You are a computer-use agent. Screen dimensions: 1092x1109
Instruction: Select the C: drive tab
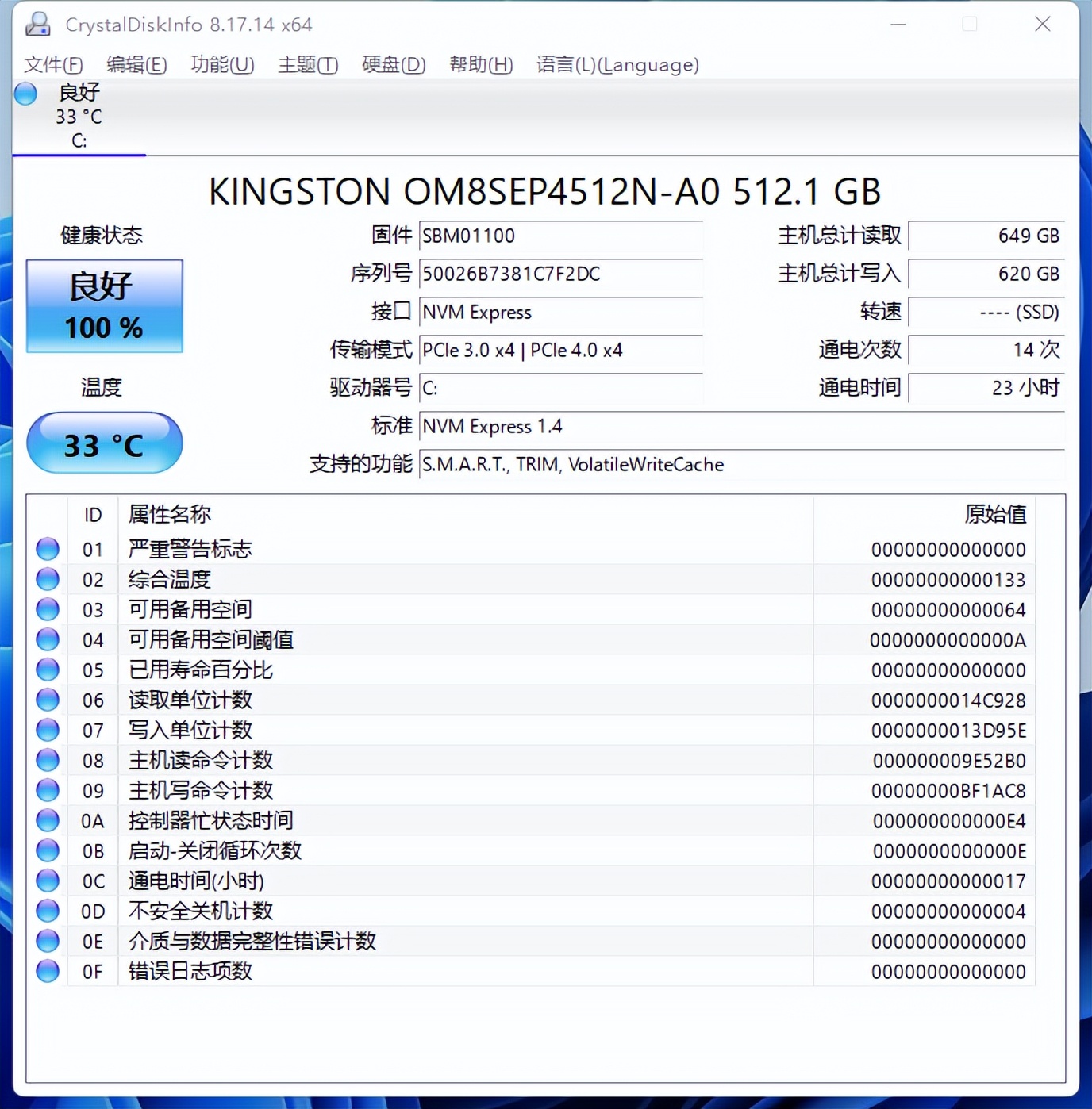(77, 117)
